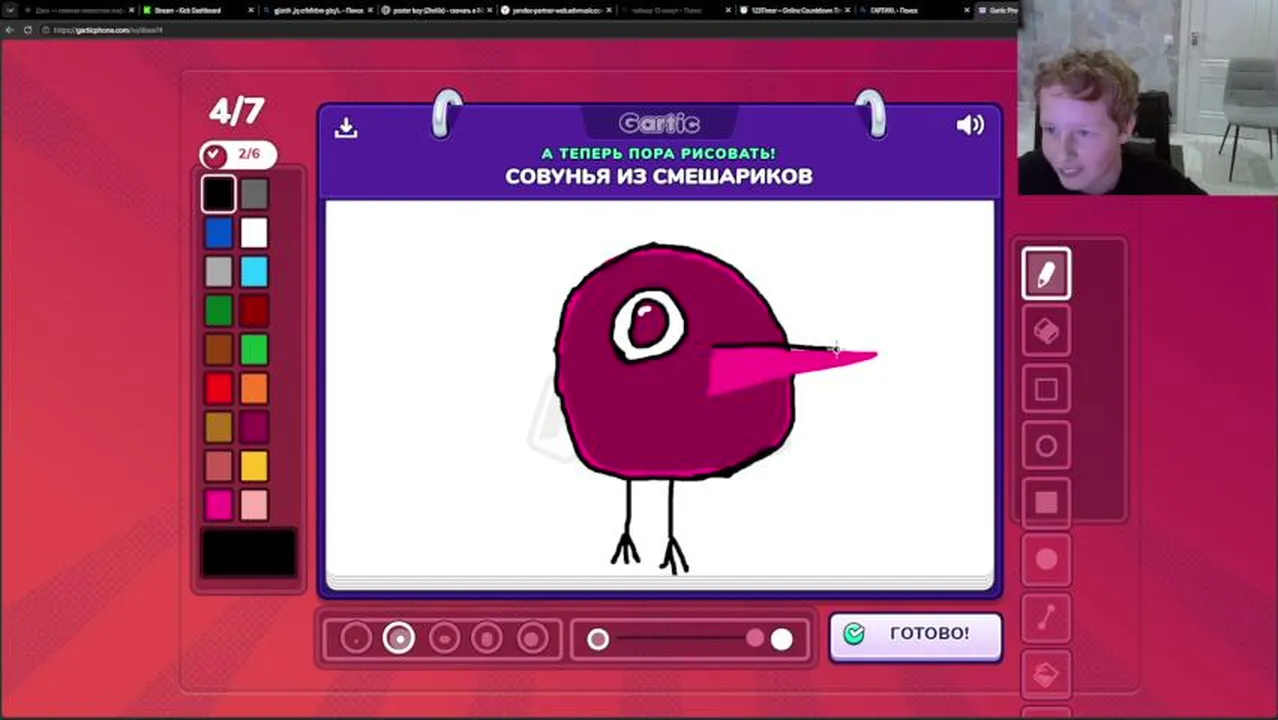1278x720 pixels.
Task: Choose the second brush size
Action: click(x=399, y=638)
